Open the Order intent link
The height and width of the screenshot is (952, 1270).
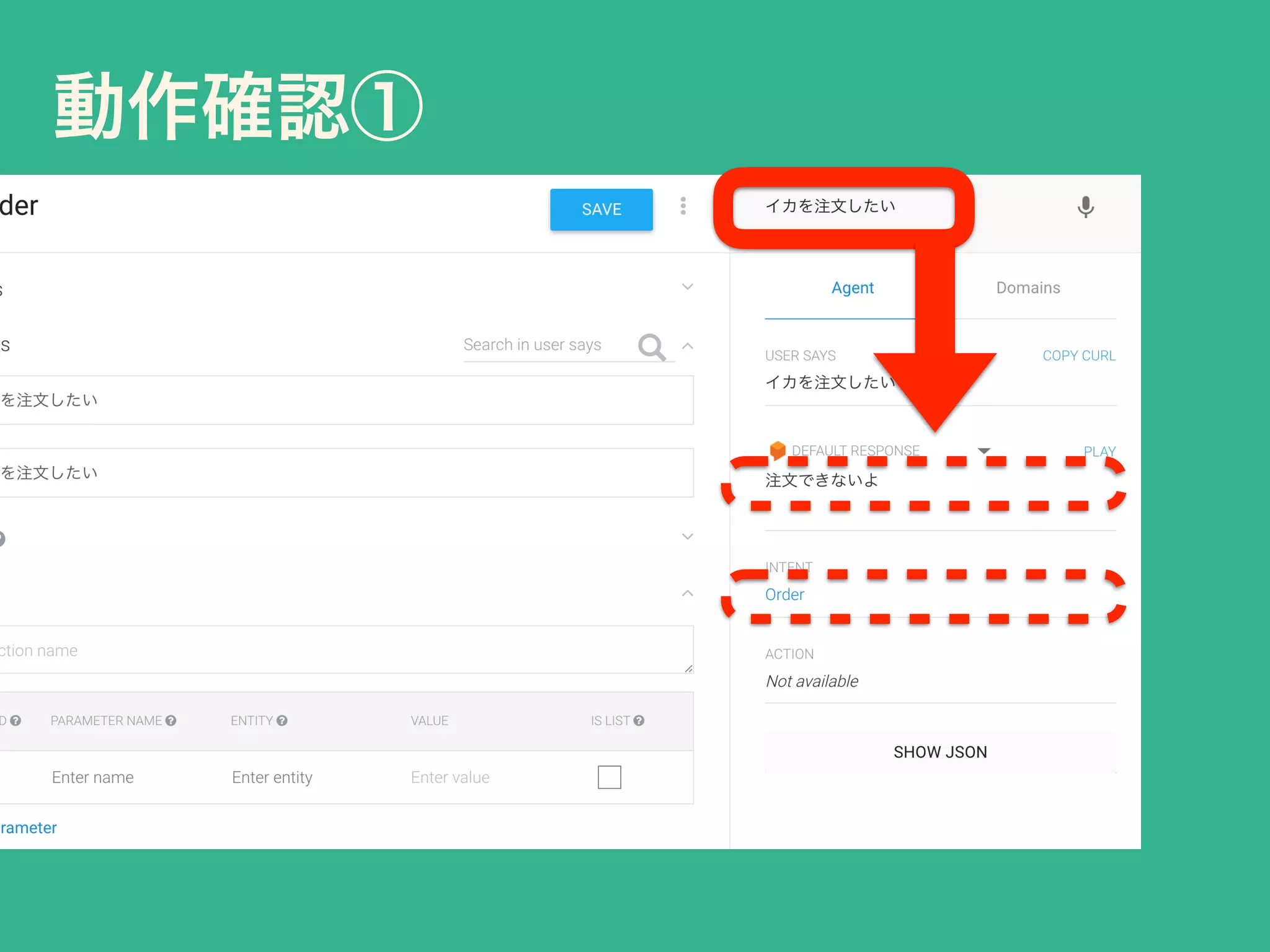784,594
